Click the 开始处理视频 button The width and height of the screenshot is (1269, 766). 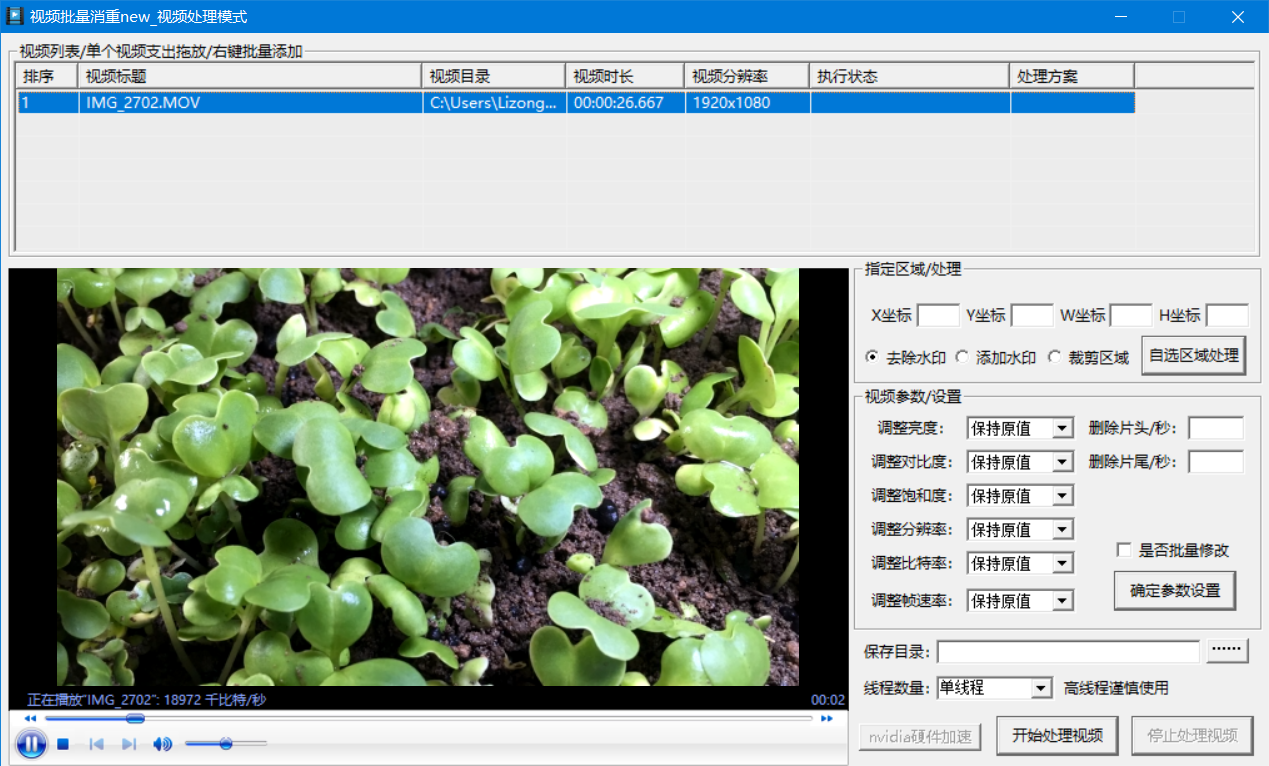pyautogui.click(x=1057, y=736)
